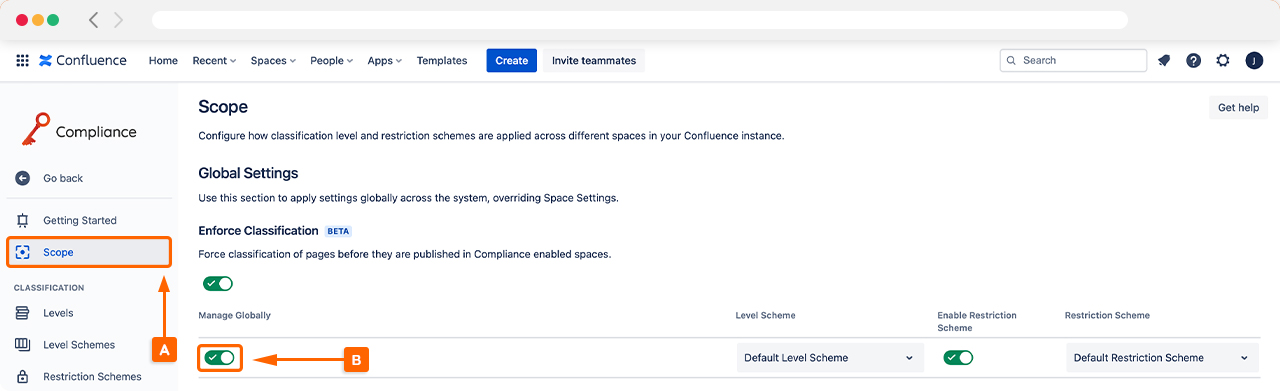Image resolution: width=1280 pixels, height=391 pixels.
Task: Toggle the Manage Globally switch
Action: [x=219, y=357]
